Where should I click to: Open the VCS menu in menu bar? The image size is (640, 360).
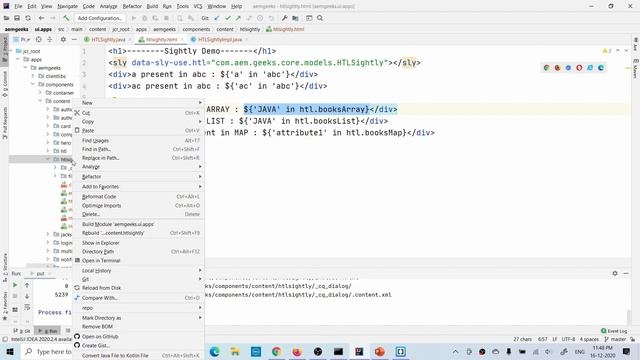(198, 6)
